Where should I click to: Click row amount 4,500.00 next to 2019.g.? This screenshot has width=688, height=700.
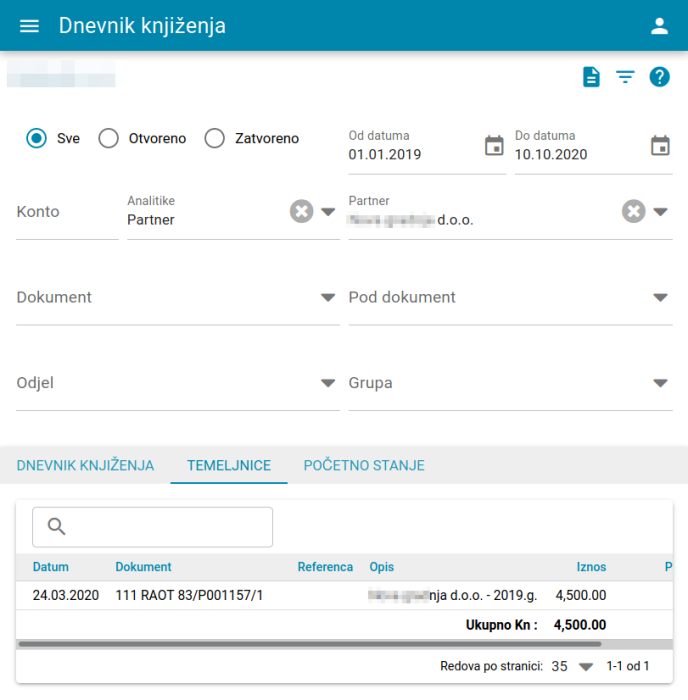click(x=581, y=595)
